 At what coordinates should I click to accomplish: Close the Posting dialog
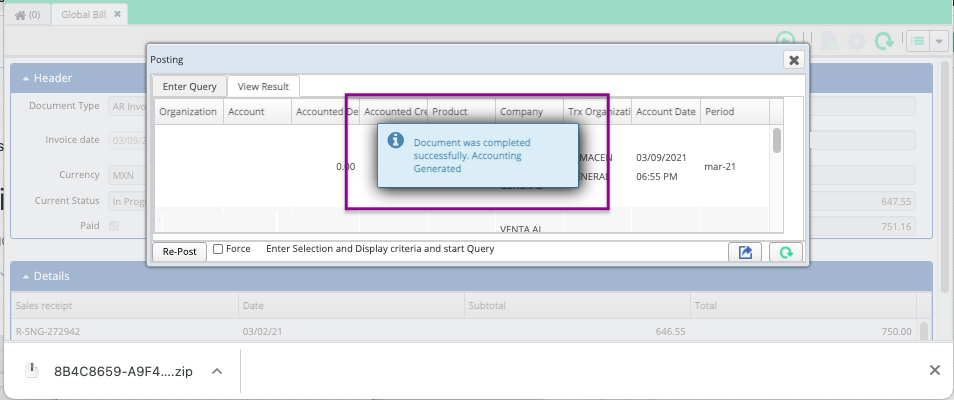pos(794,60)
